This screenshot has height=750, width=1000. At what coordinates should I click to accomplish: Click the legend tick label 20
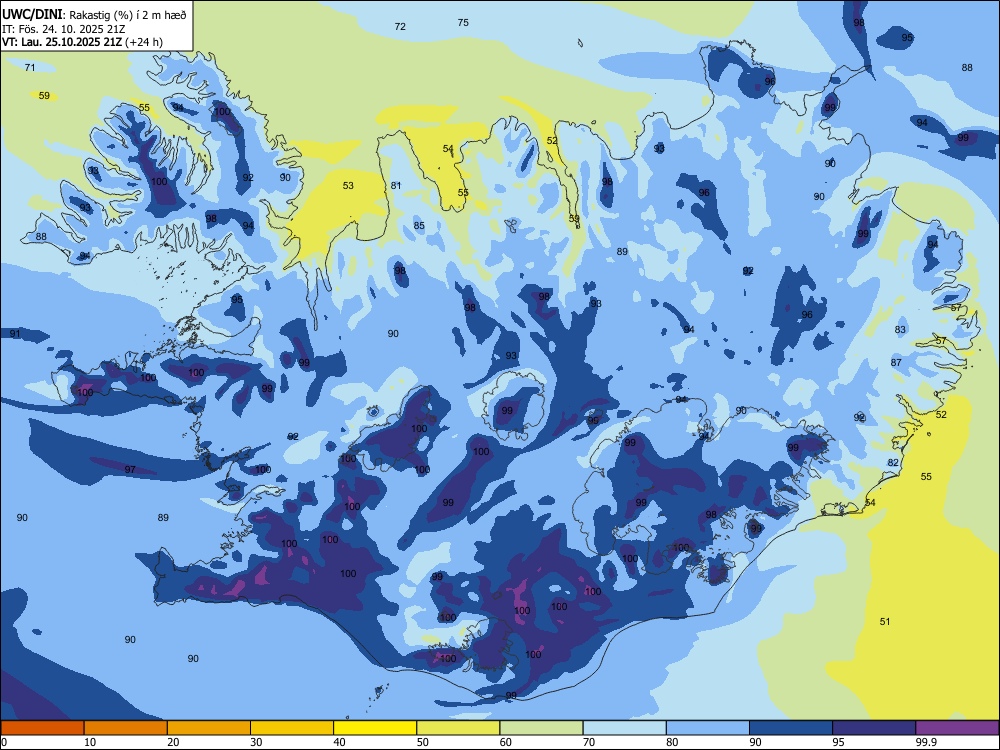point(173,742)
